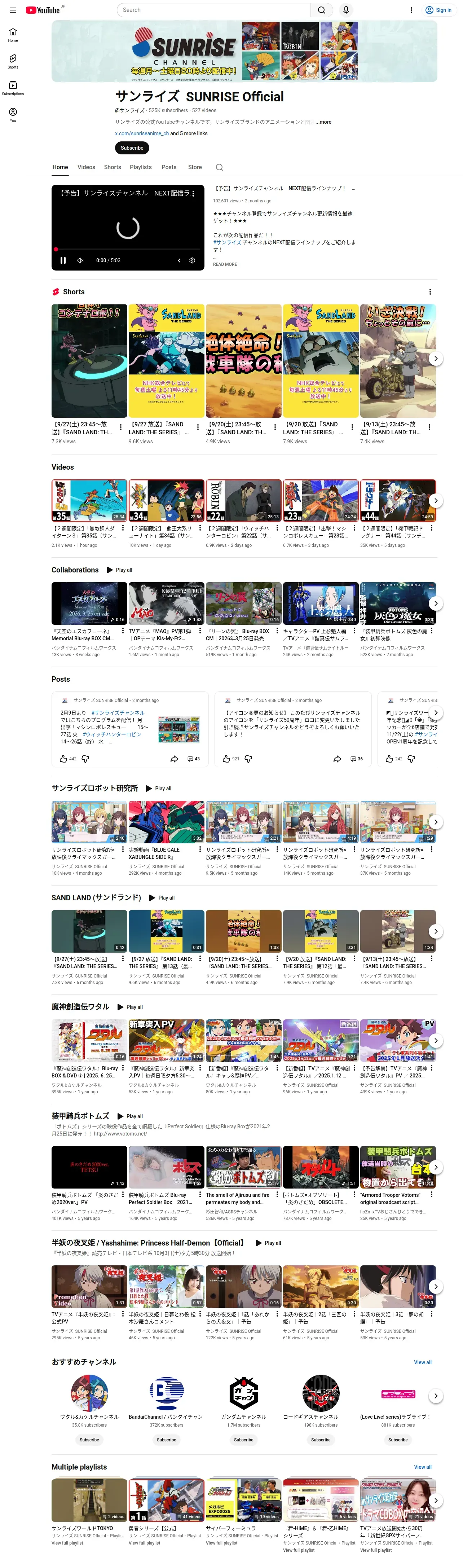The height and width of the screenshot is (1568, 463).
Task: Click the Sign in button
Action: (x=439, y=10)
